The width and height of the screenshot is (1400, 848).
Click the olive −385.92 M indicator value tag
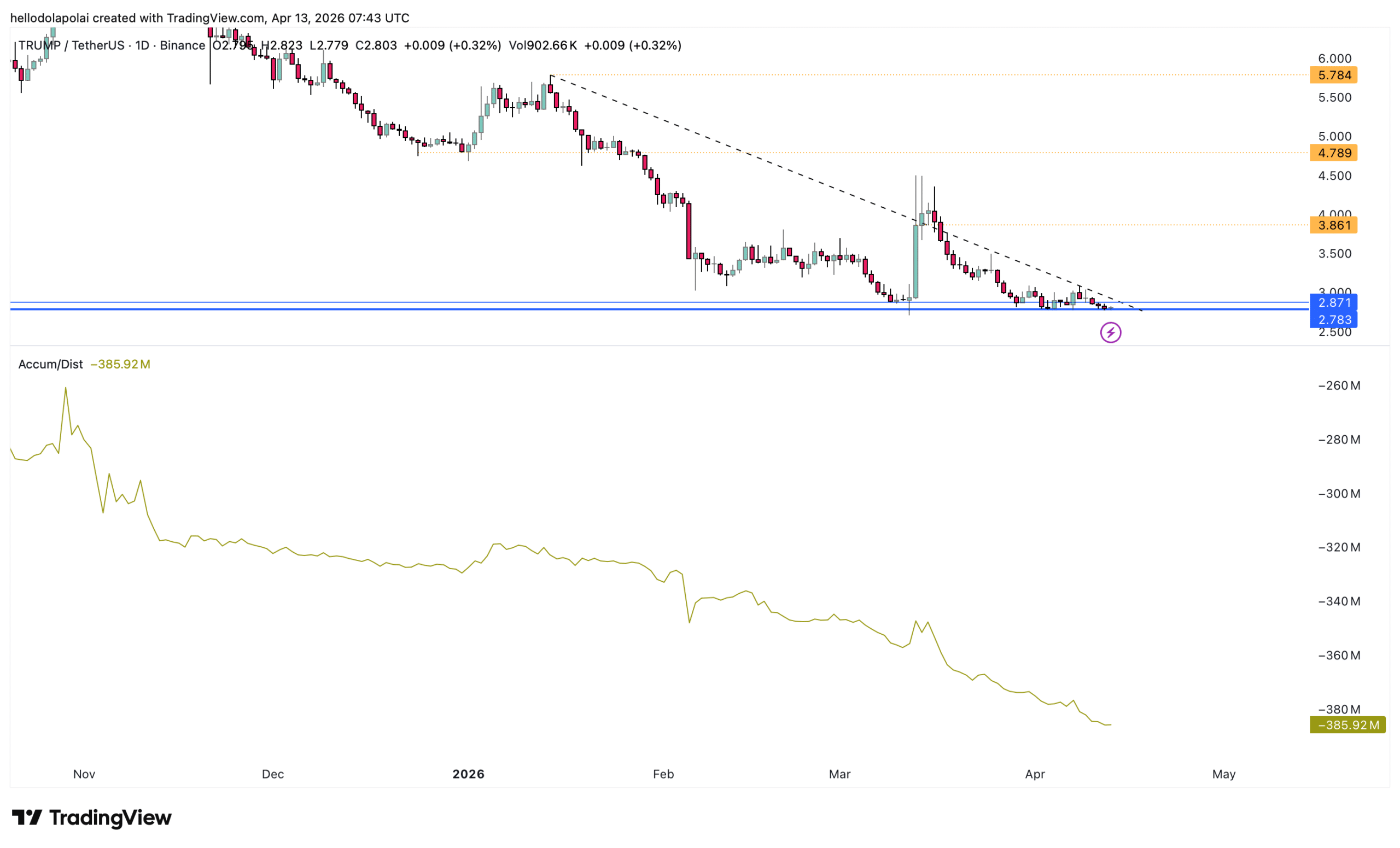click(1346, 725)
